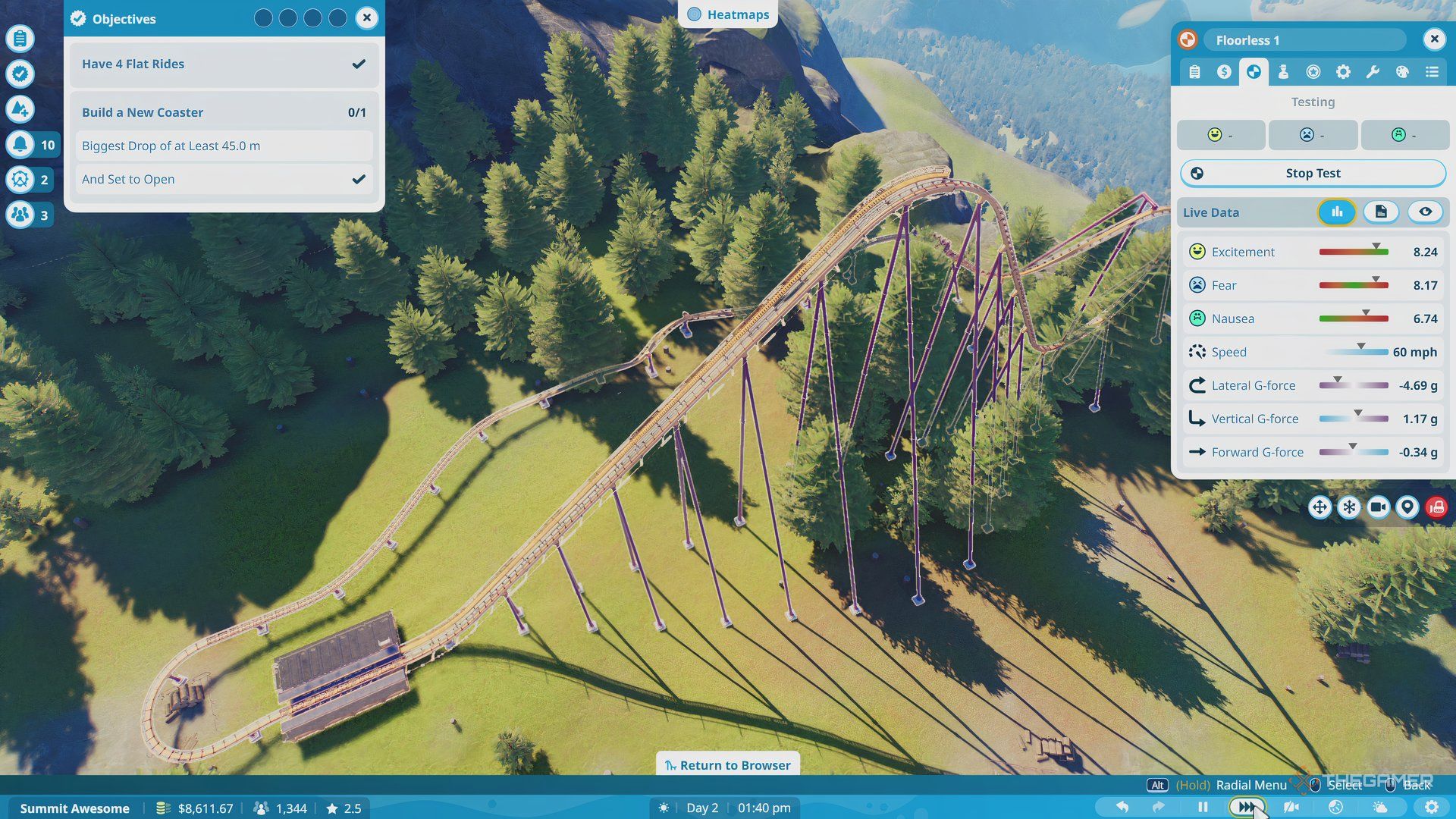Select the Live Data report sheet view
Screen dimensions: 1456x819
(x=1381, y=212)
